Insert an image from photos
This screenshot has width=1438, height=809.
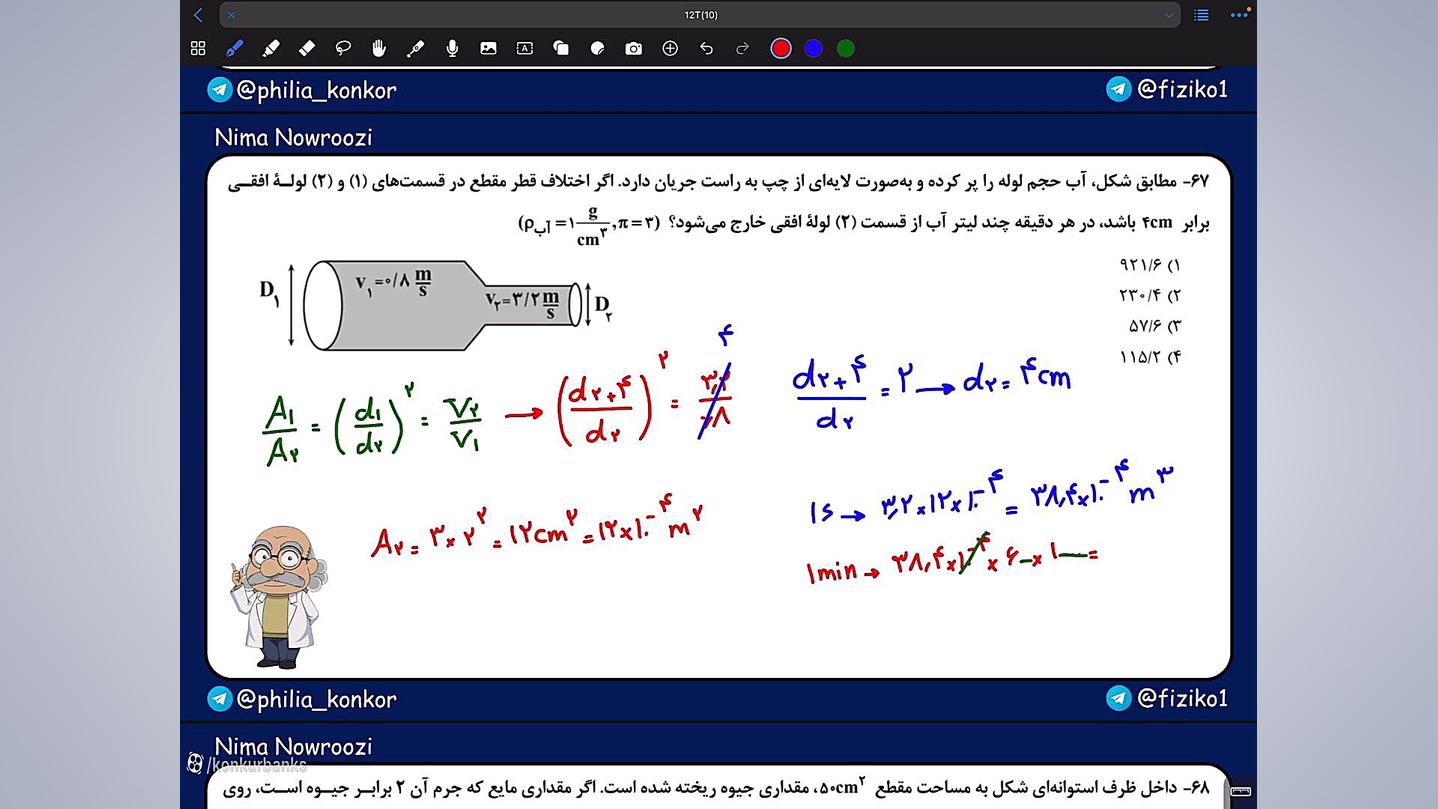(x=488, y=48)
